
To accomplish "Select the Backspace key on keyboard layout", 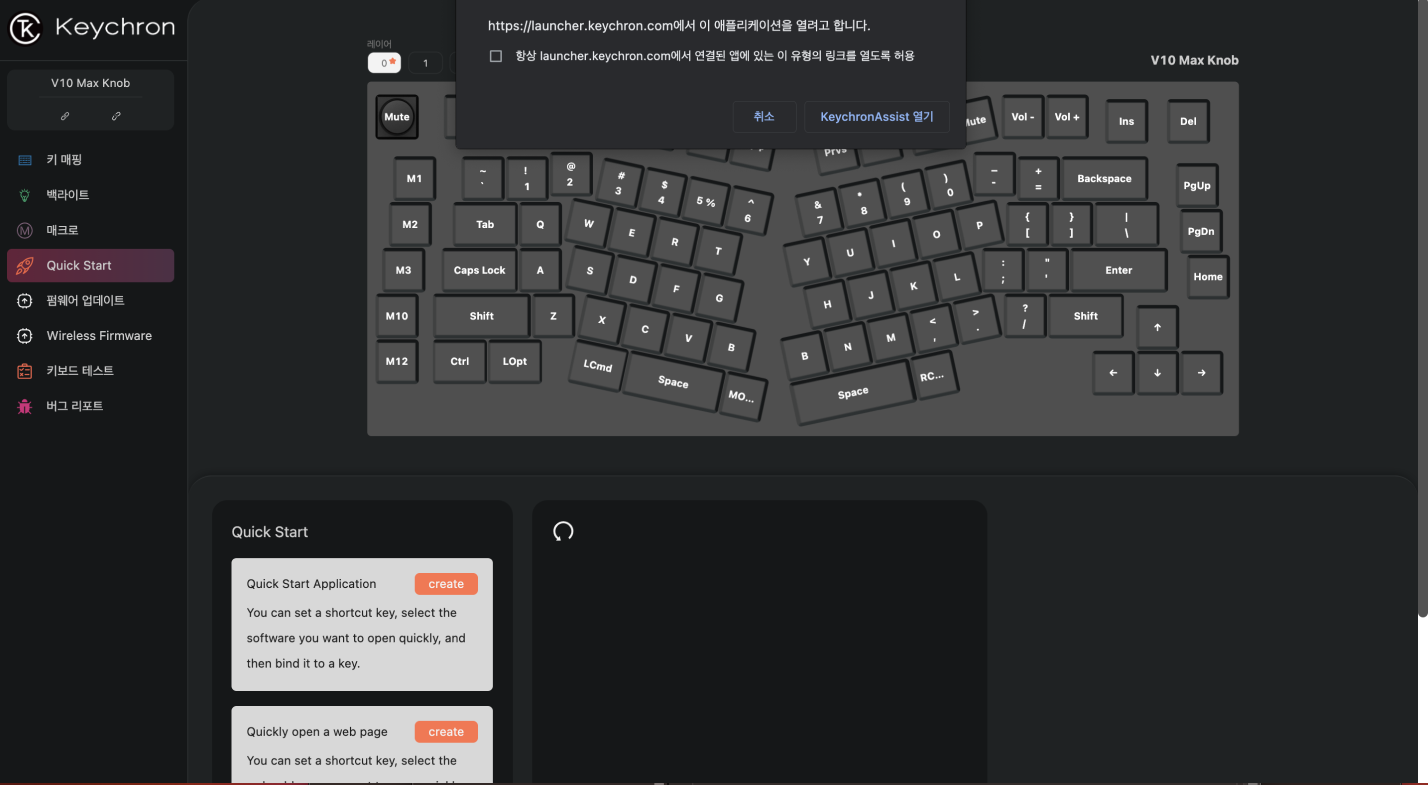I will tap(1104, 179).
